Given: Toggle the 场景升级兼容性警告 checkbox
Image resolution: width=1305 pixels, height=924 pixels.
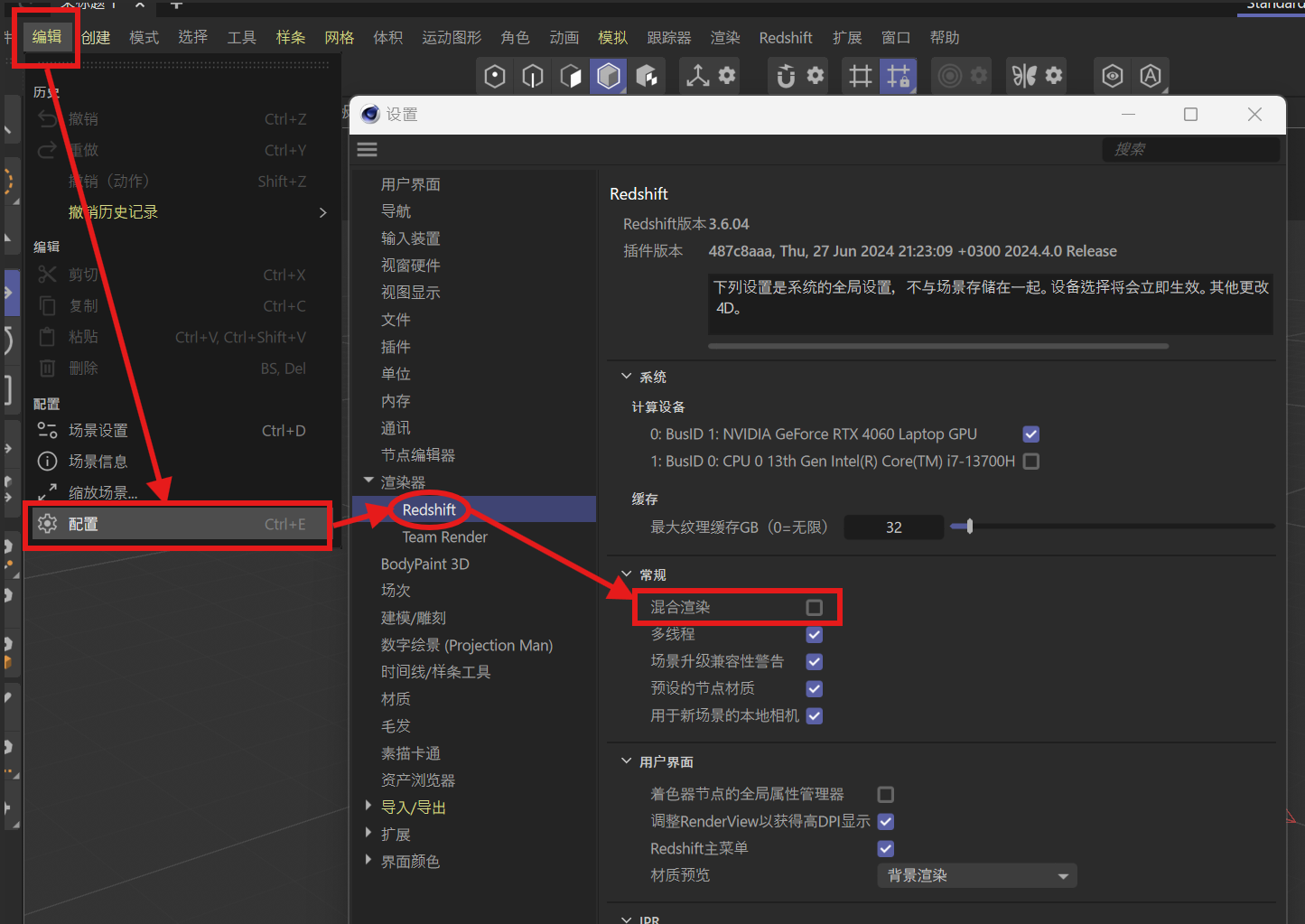Looking at the screenshot, I should coord(815,662).
